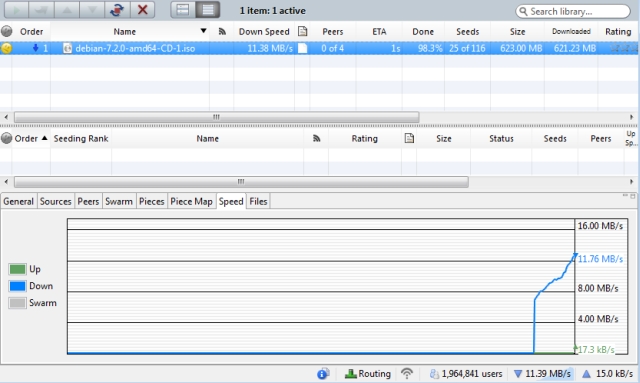The image size is (640, 383).
Task: Open the General tab
Action: [18, 201]
